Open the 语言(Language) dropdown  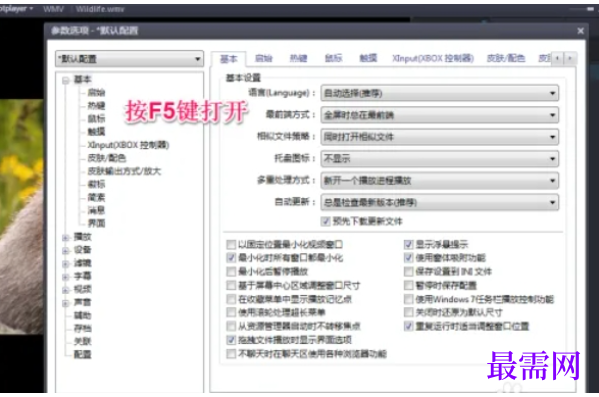point(440,93)
